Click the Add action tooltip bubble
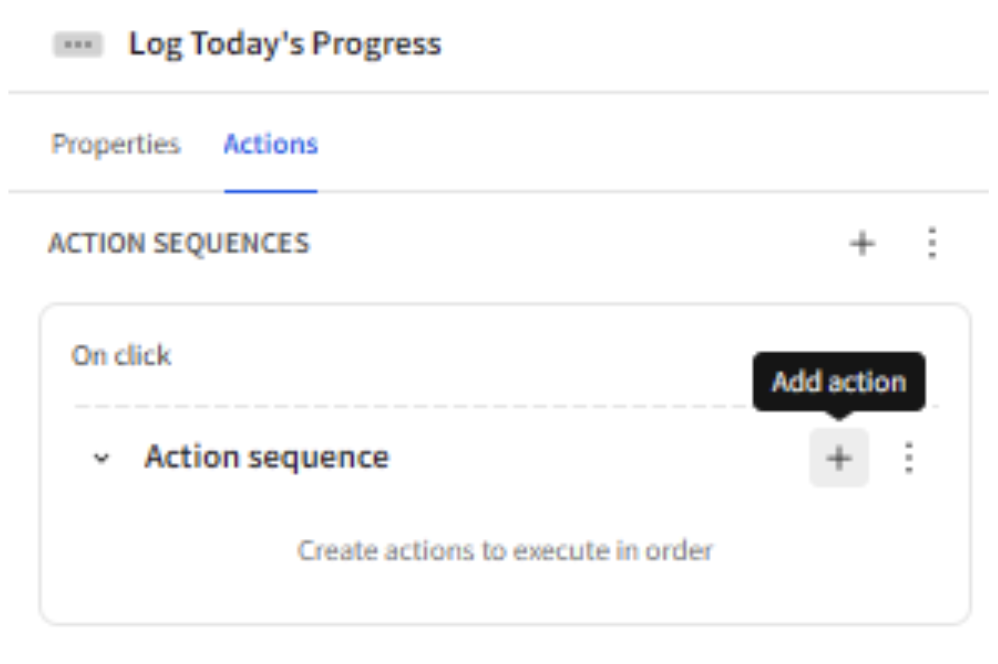The height and width of the screenshot is (664, 998). click(839, 382)
